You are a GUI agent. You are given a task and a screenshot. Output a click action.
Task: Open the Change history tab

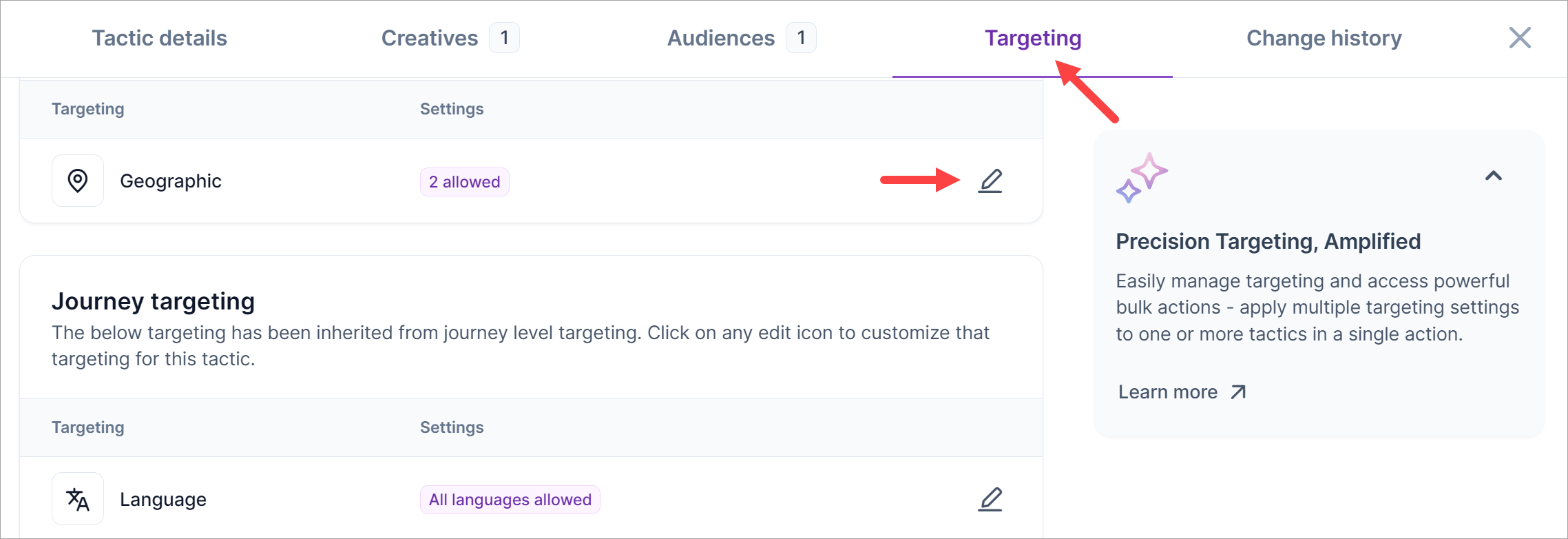click(1324, 38)
